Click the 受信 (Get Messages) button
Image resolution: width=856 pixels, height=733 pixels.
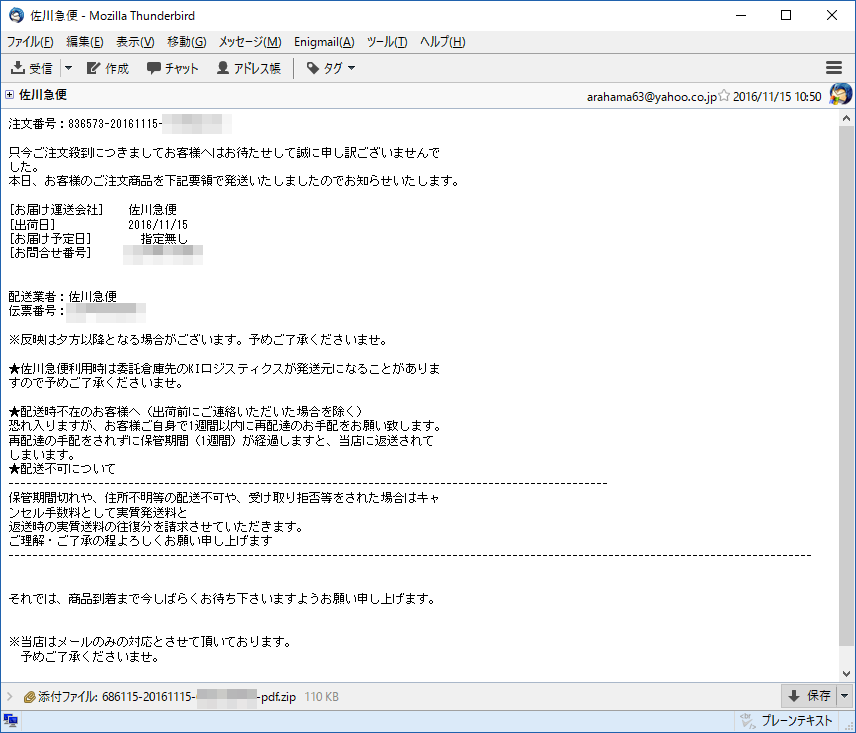coord(32,68)
